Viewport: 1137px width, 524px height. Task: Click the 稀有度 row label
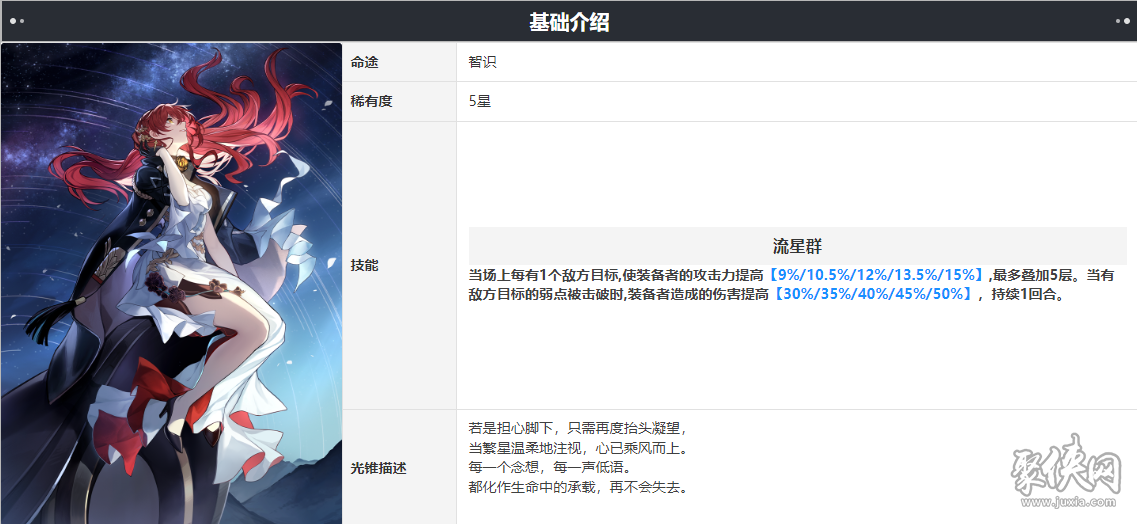(371, 101)
